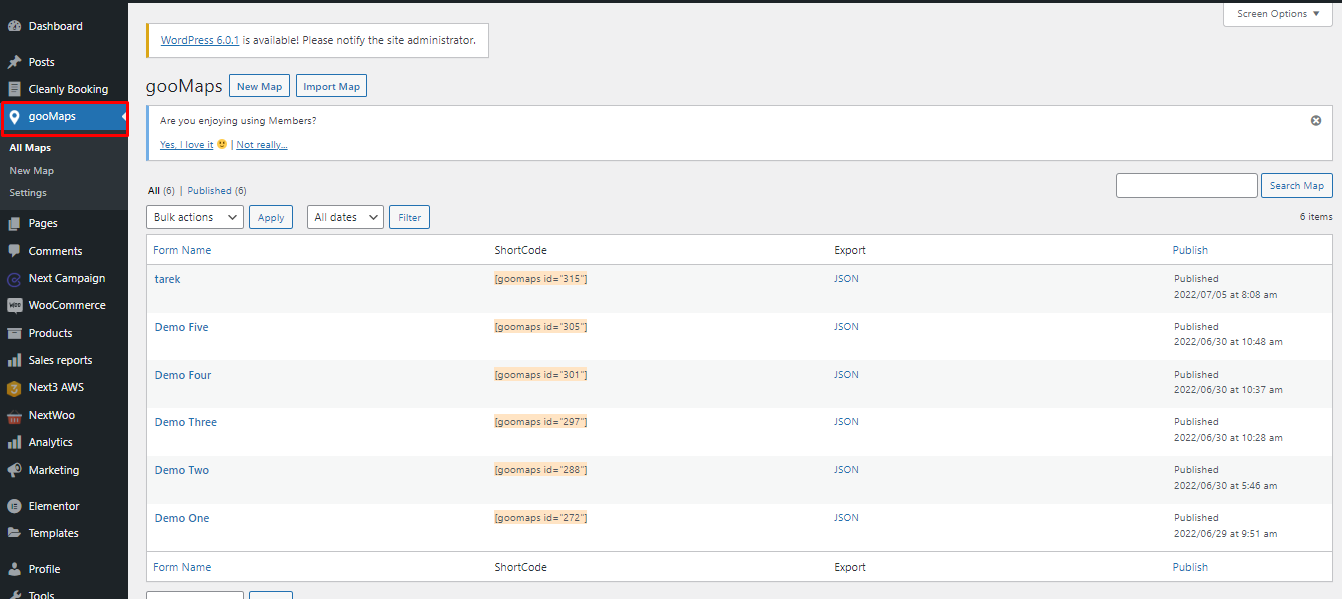Export Demo Four as JSON
Image resolution: width=1342 pixels, height=599 pixels.
[846, 375]
